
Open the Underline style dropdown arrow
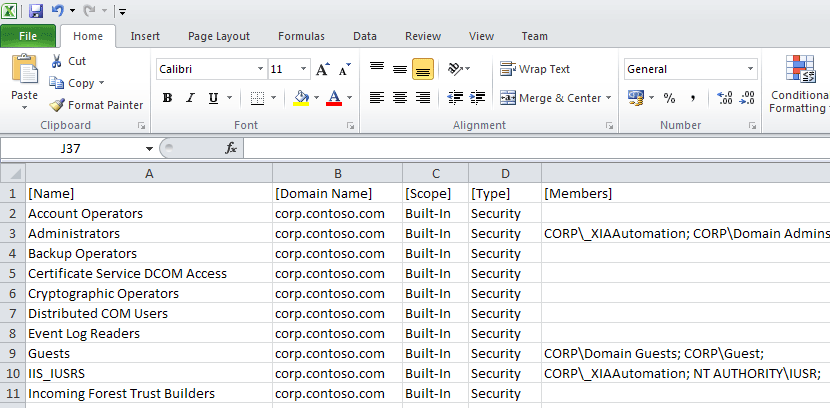[x=229, y=98]
